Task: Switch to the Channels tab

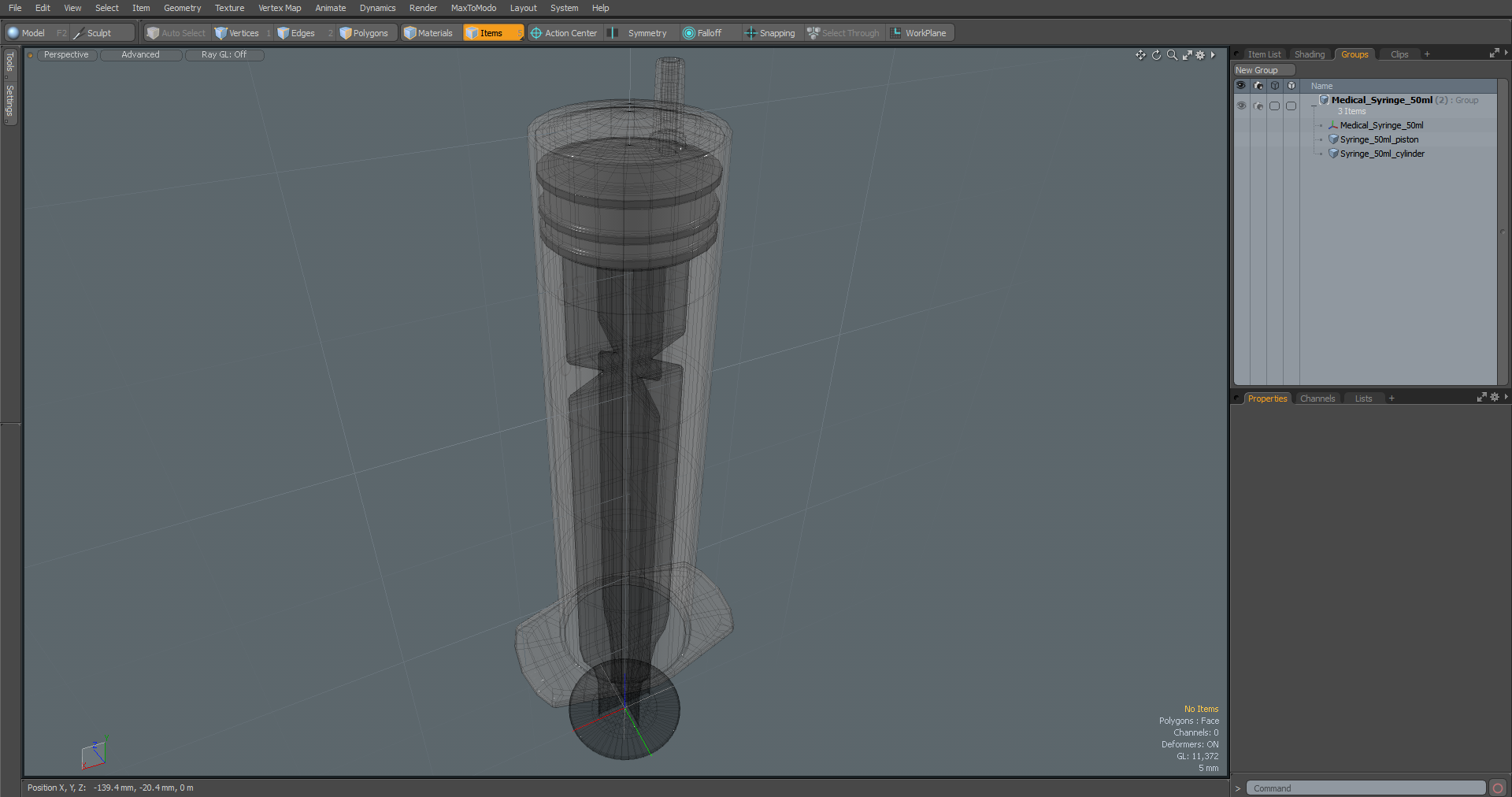Action: click(x=1317, y=398)
